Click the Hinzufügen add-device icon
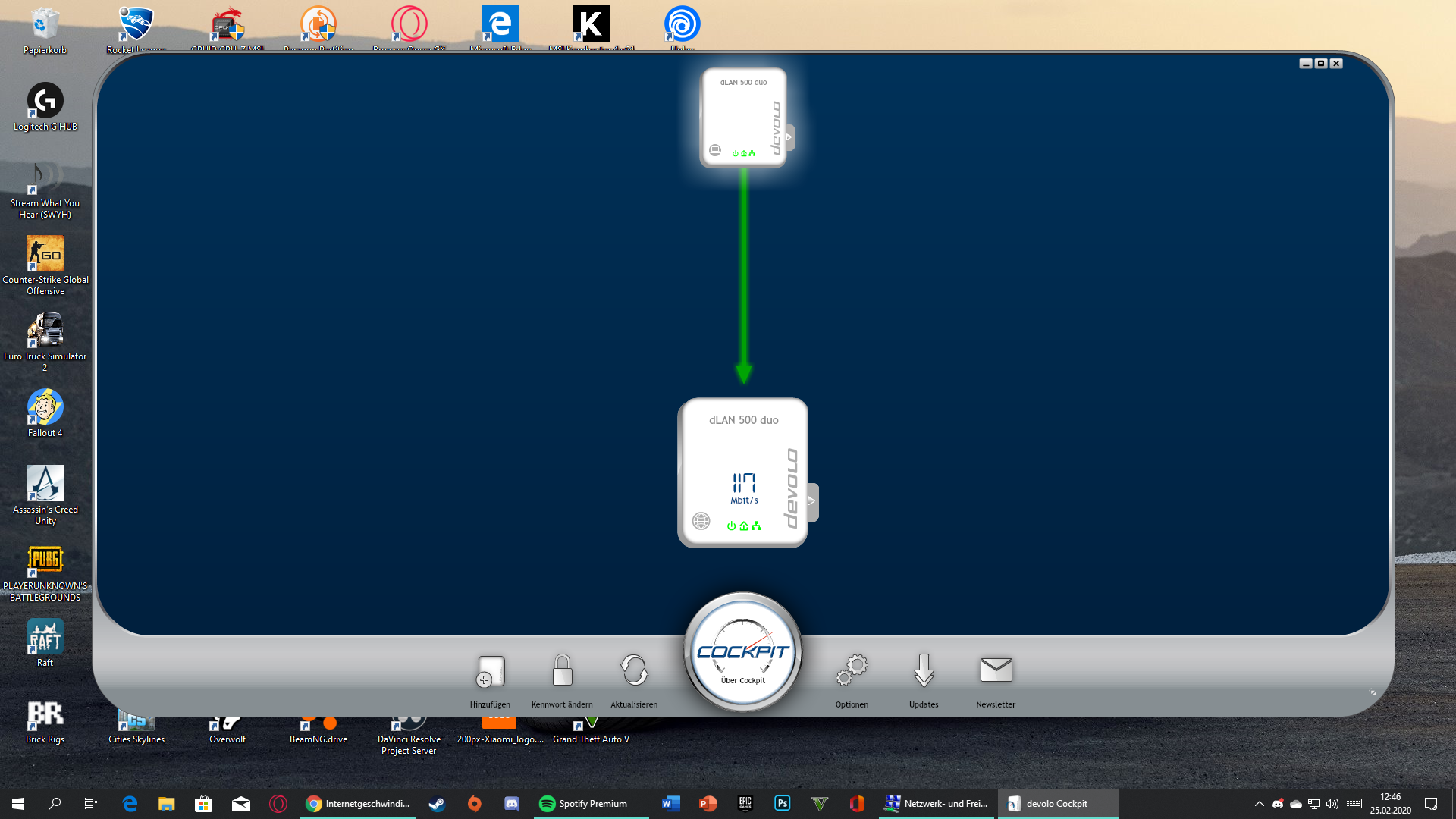The width and height of the screenshot is (1456, 819). pyautogui.click(x=490, y=671)
